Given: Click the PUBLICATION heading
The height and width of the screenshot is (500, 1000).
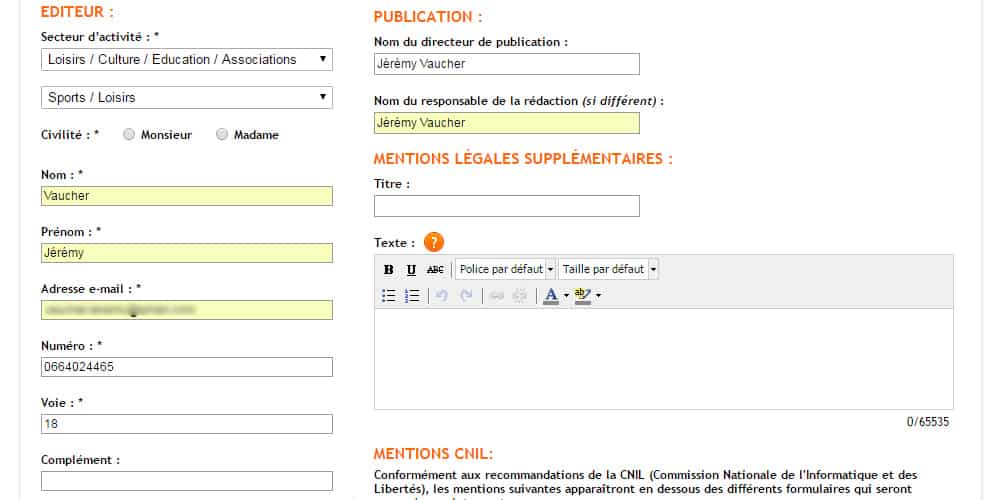Looking at the screenshot, I should tap(428, 17).
